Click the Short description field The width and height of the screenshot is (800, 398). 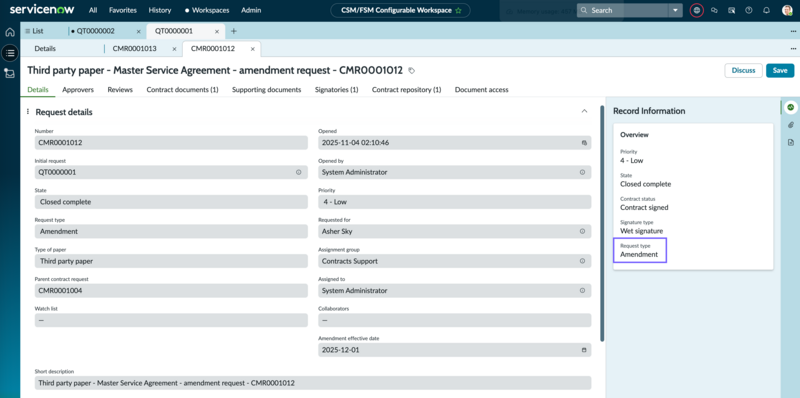[313, 383]
